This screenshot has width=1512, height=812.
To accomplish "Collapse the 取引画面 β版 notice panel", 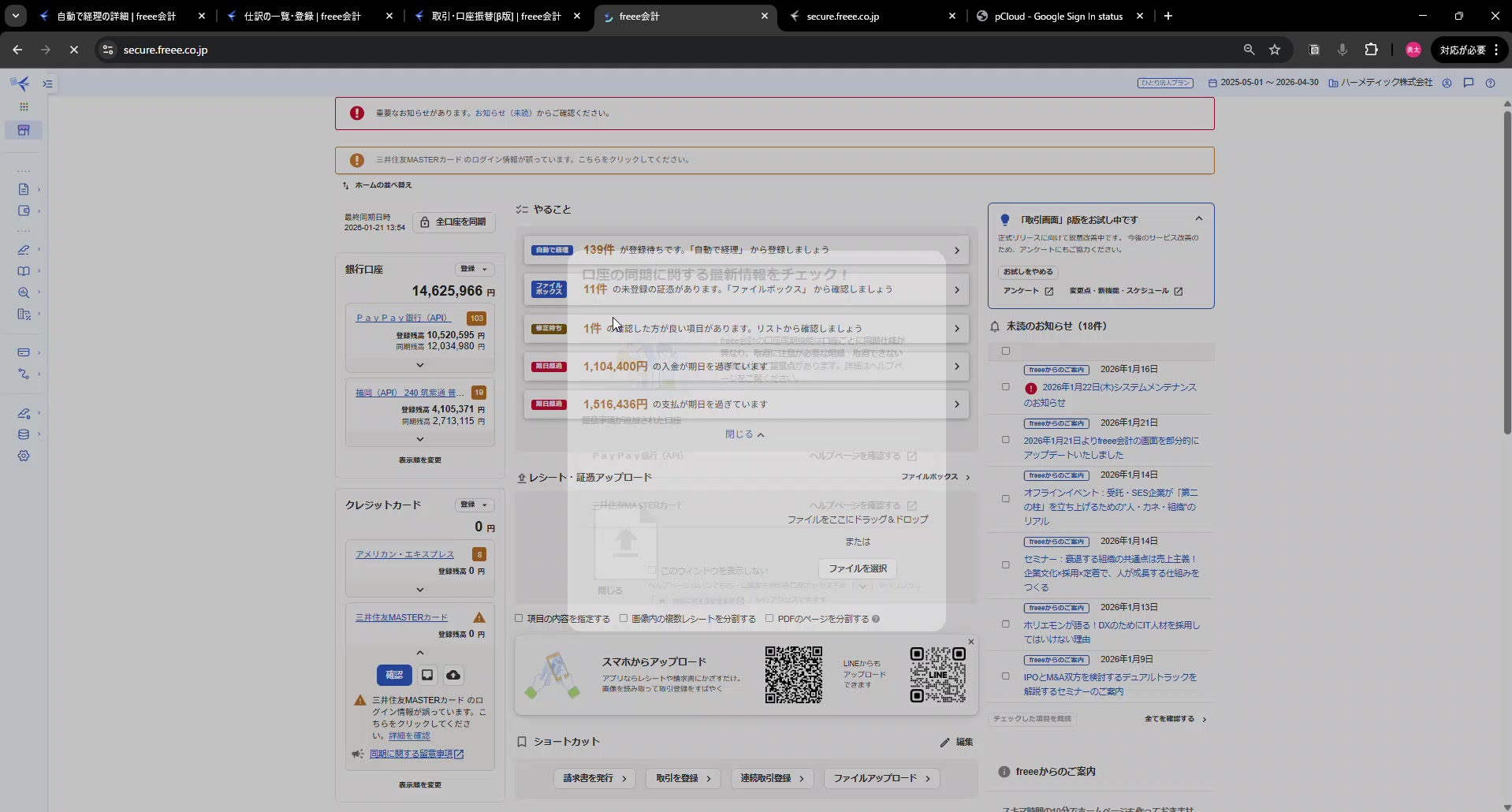I will (1198, 219).
